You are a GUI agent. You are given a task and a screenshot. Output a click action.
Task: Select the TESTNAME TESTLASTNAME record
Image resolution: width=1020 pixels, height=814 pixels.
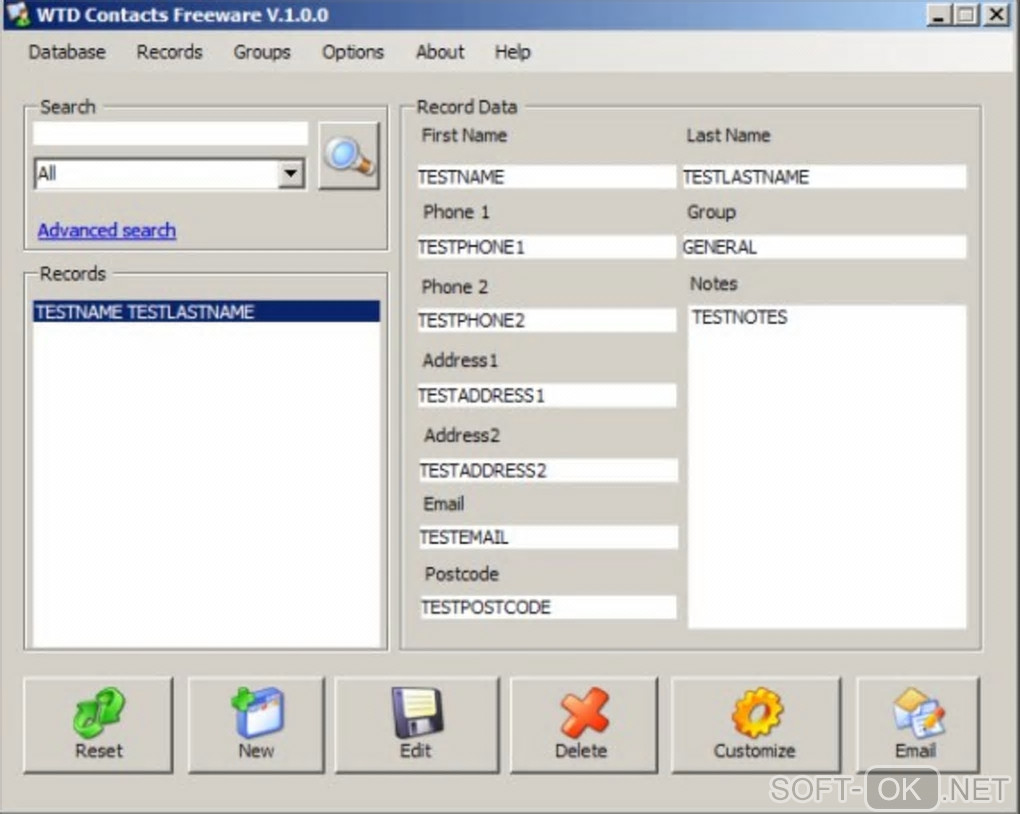206,312
